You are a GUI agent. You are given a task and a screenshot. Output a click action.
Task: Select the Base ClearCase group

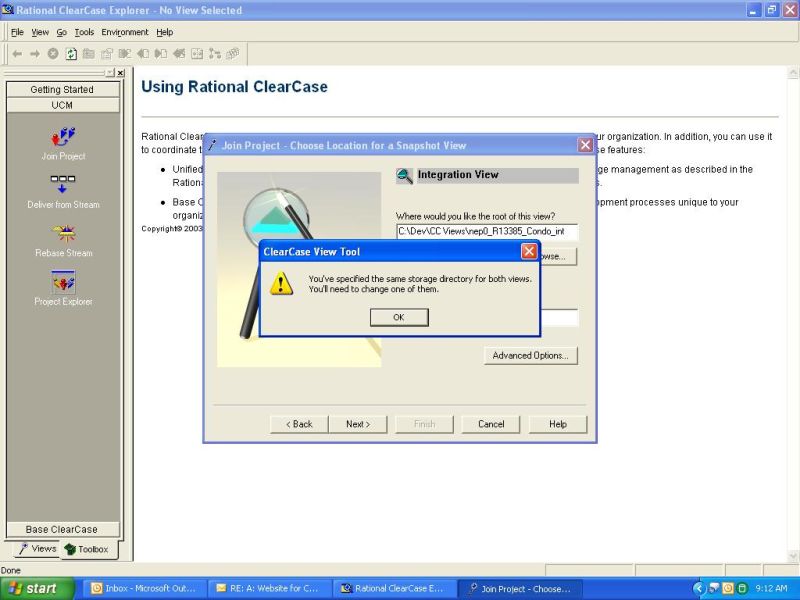pyautogui.click(x=62, y=529)
